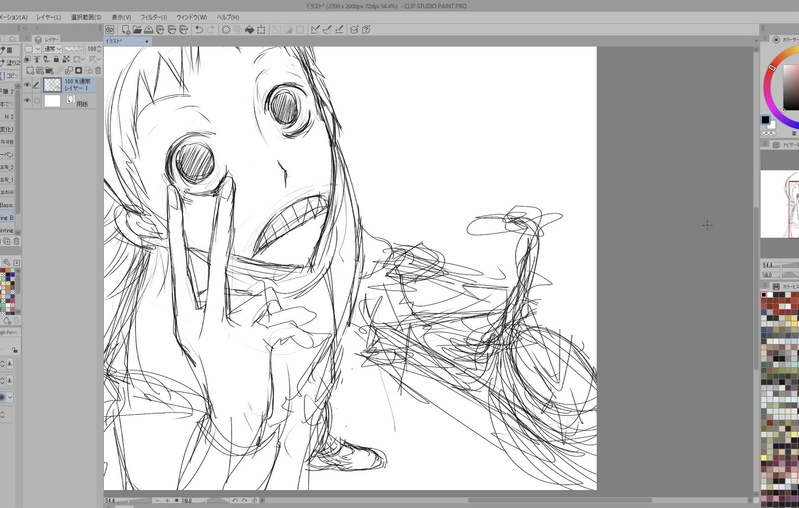Select the black main color swatch
This screenshot has width=799, height=508.
coord(765,120)
